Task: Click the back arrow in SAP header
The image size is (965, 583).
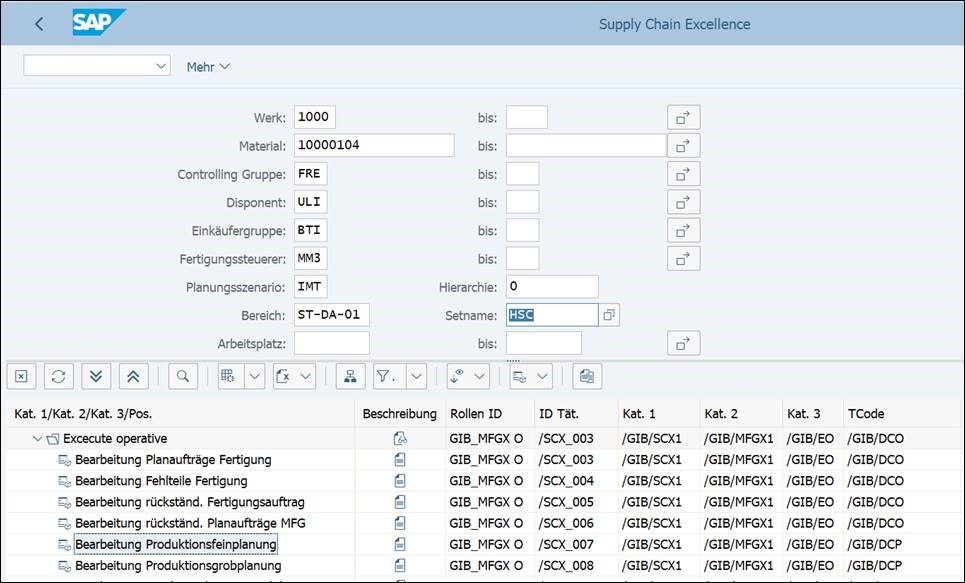Action: [39, 24]
